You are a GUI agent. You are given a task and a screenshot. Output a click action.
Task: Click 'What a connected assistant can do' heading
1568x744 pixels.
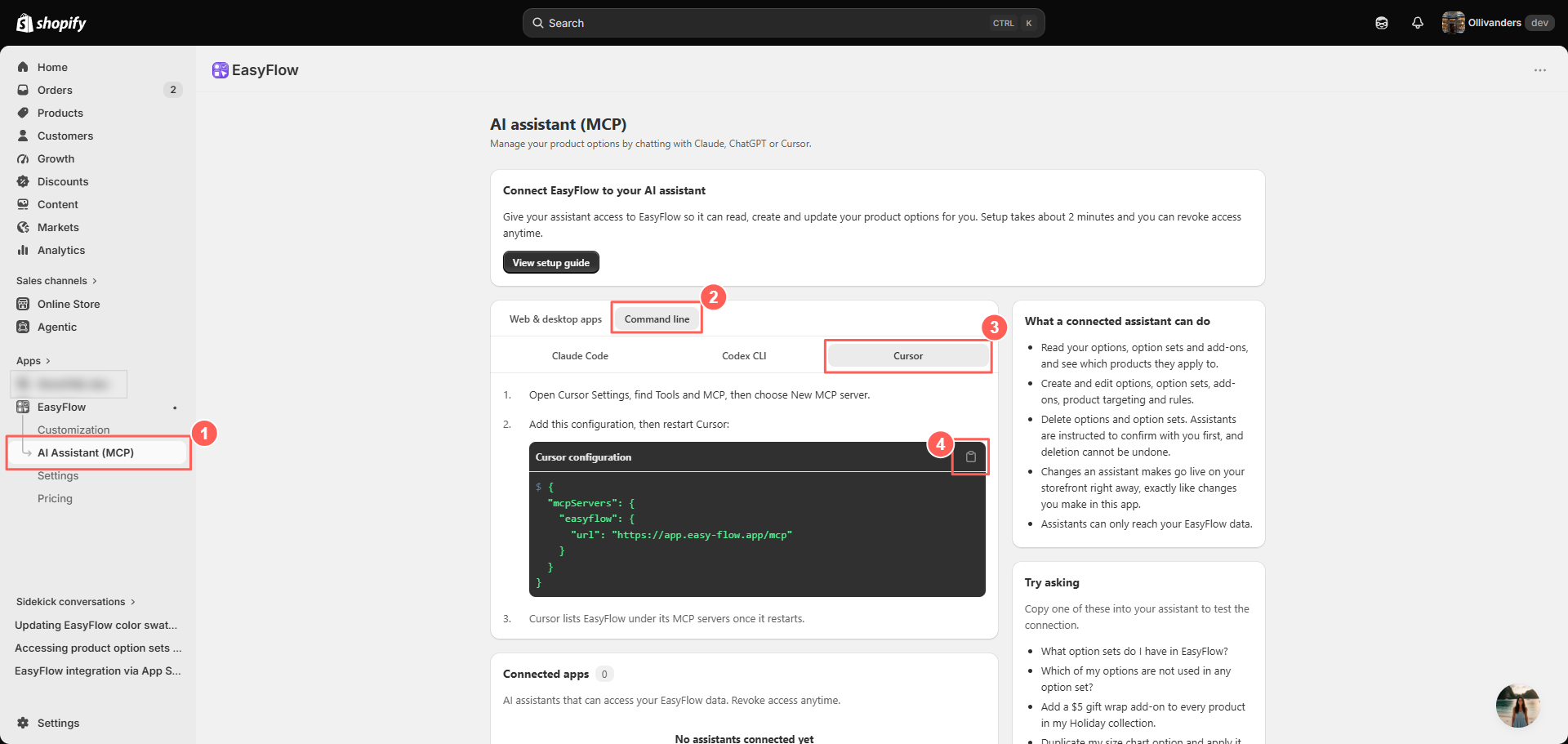(1117, 321)
